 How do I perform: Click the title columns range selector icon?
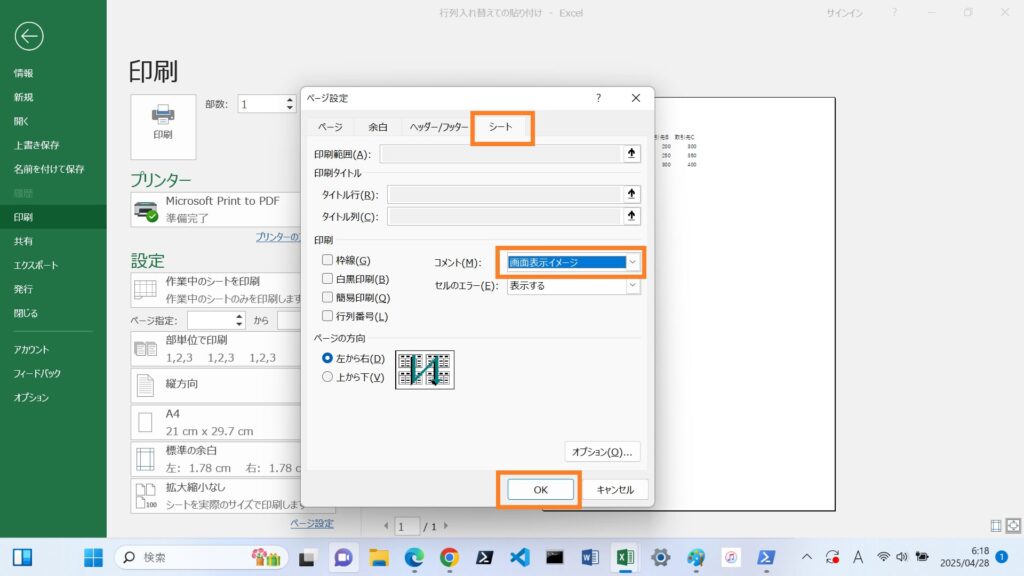(631, 216)
